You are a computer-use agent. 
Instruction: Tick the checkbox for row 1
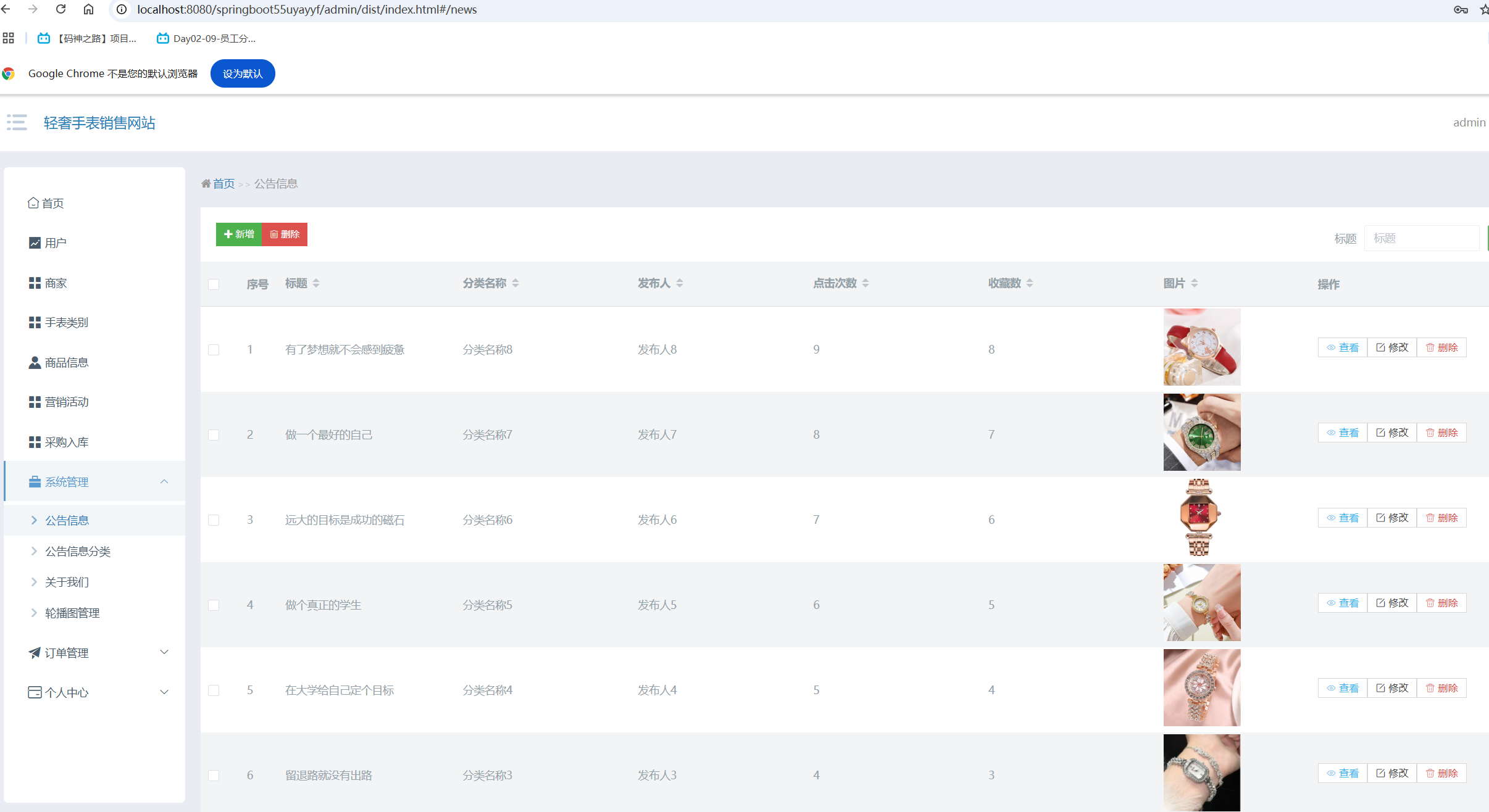214,350
